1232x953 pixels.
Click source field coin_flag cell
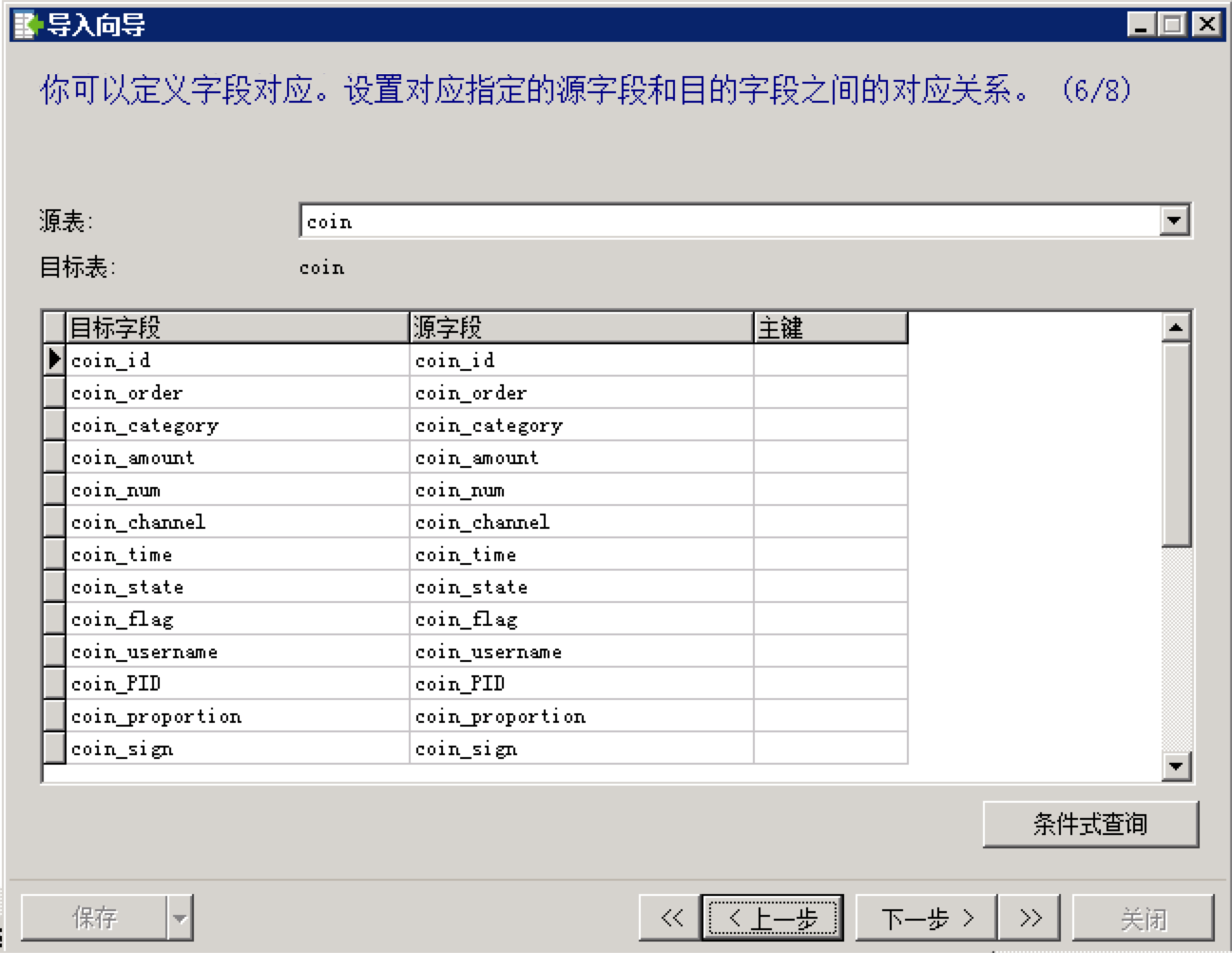pyautogui.click(x=582, y=619)
